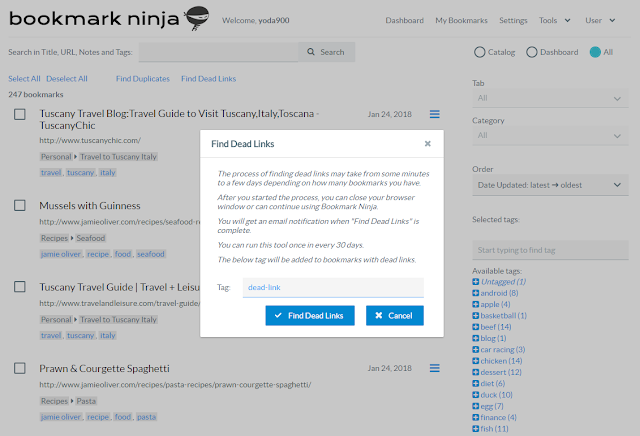Cancel the Find Dead Links dialog
This screenshot has height=436, width=640.
click(x=395, y=316)
